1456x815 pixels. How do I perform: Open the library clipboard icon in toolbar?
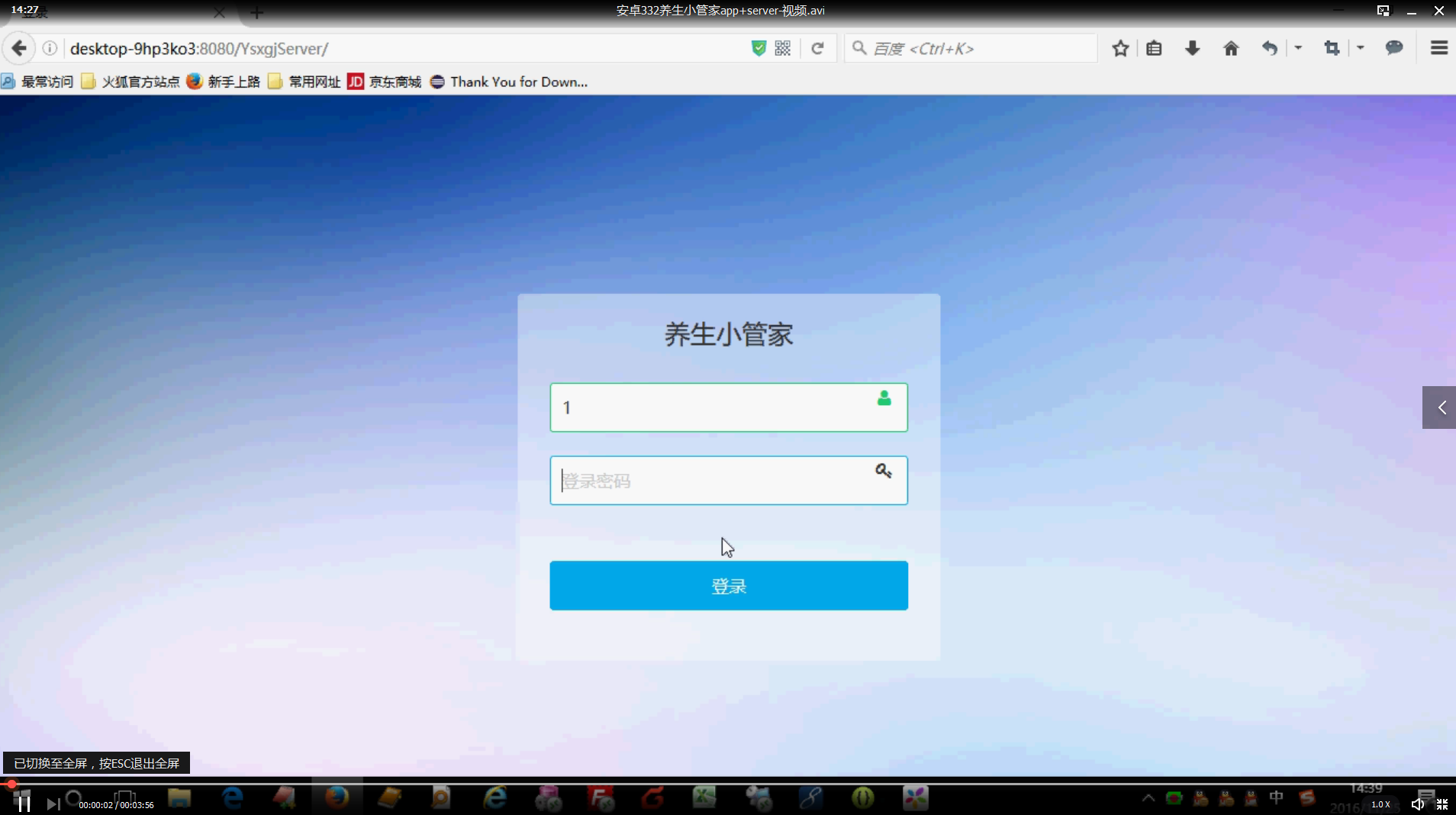click(1154, 48)
